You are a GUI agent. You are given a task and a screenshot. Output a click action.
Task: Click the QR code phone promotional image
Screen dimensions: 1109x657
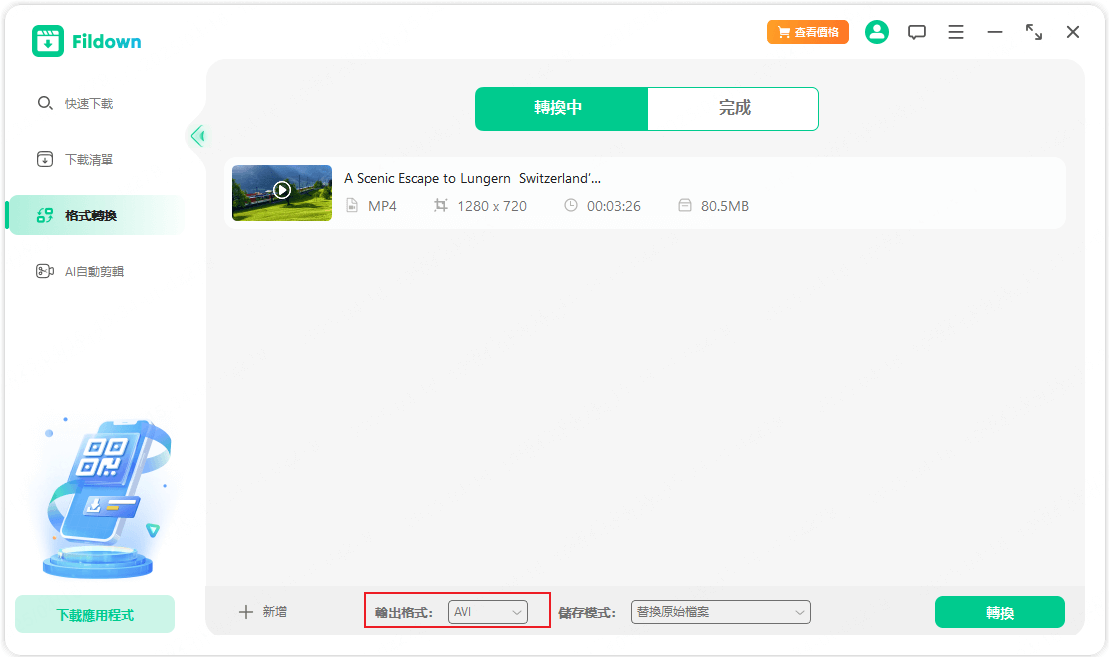click(x=98, y=497)
